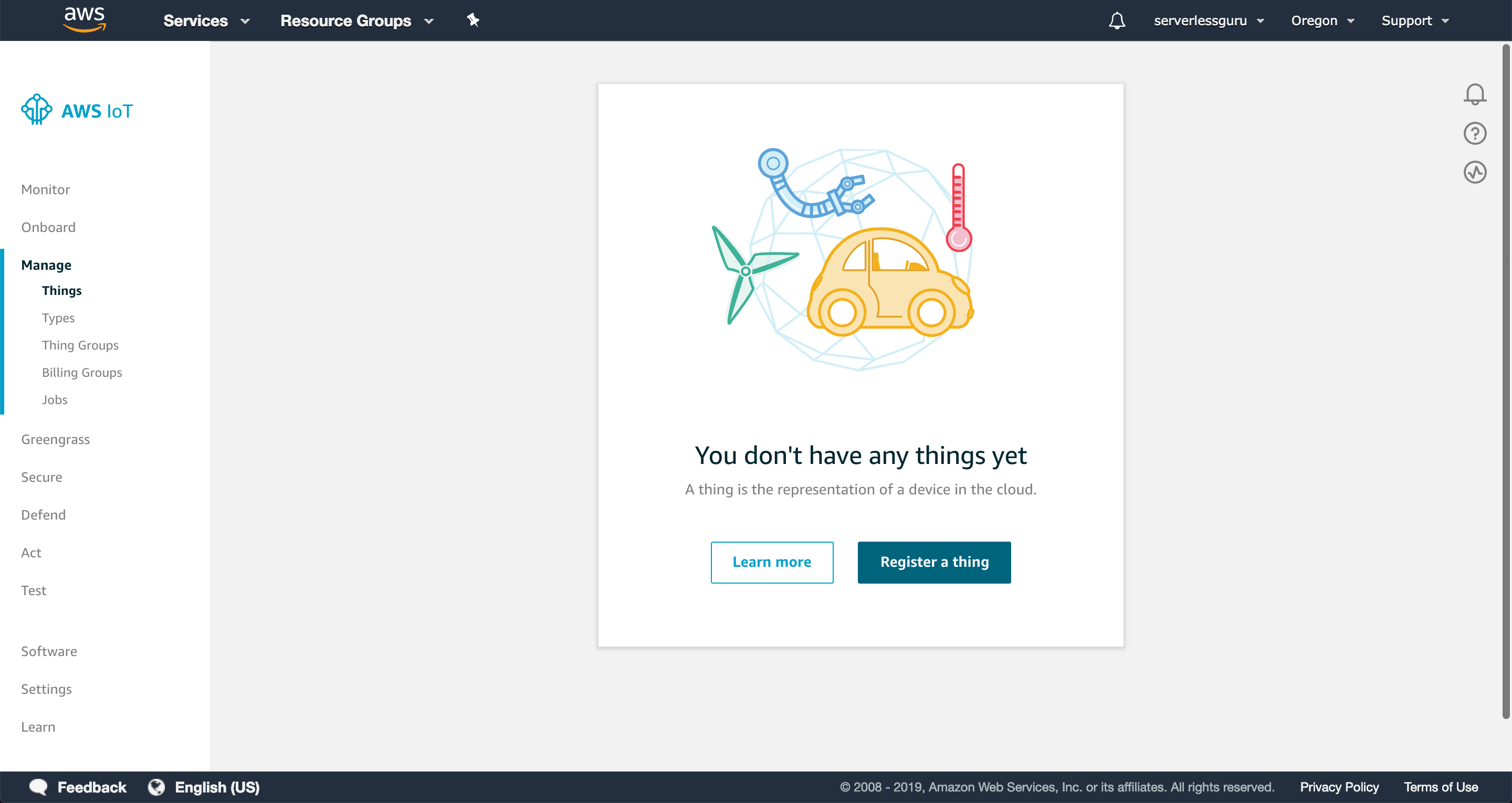Expand the Services dropdown

207,20
